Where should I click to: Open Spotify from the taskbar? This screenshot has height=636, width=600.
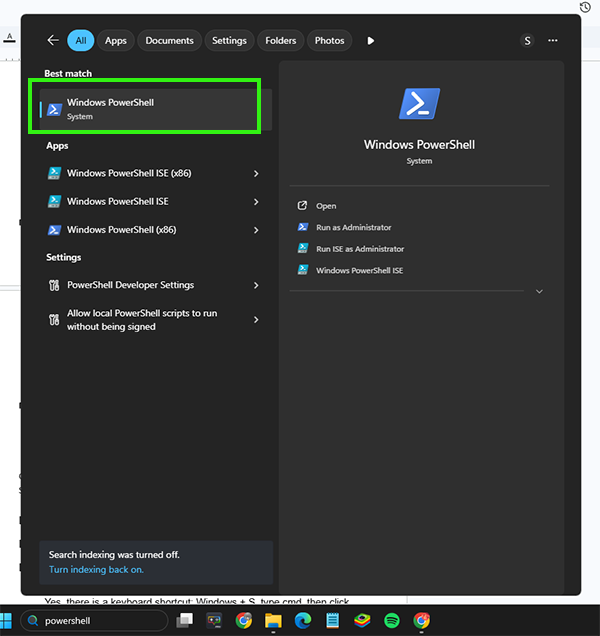(x=392, y=621)
